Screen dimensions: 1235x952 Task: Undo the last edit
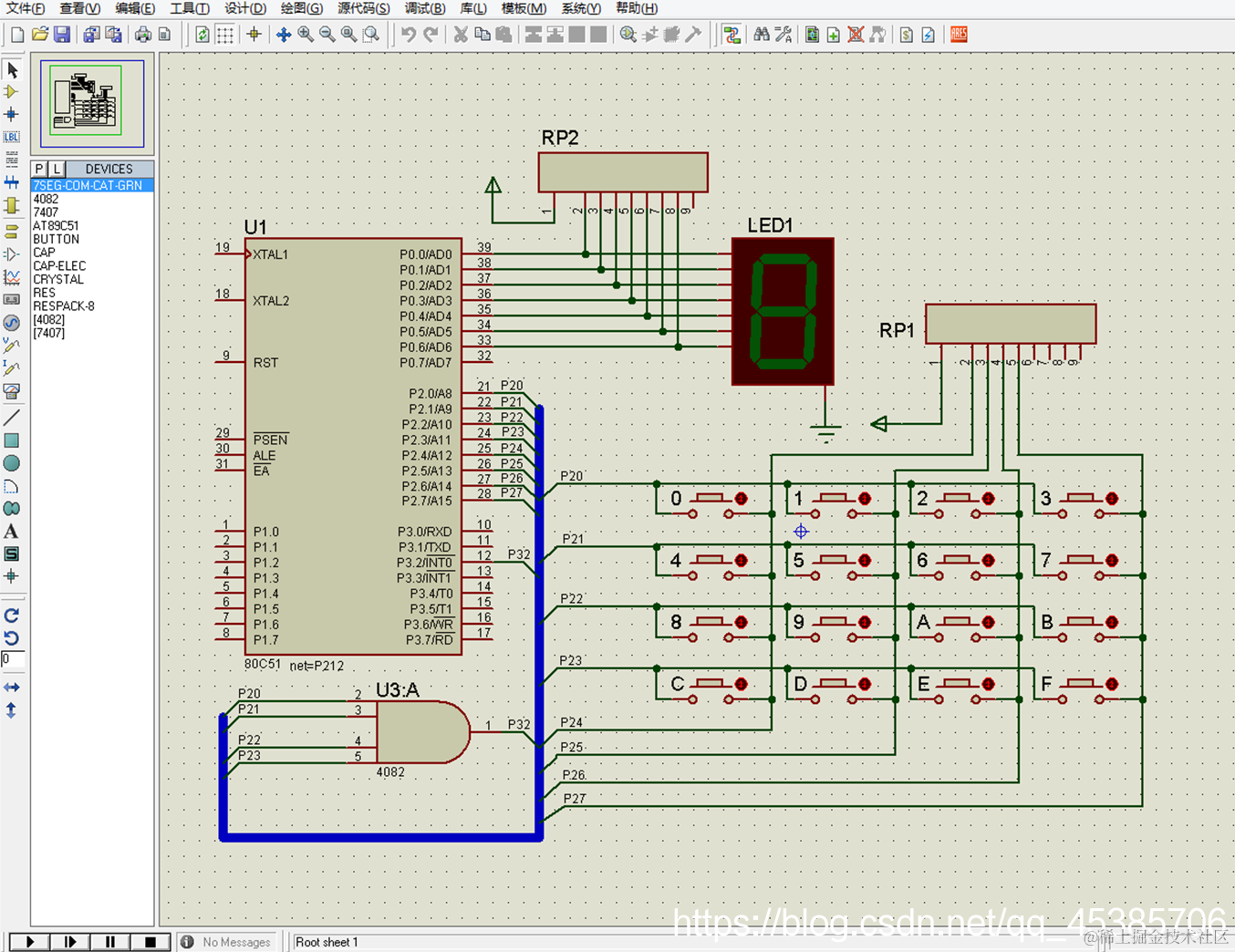(x=409, y=35)
